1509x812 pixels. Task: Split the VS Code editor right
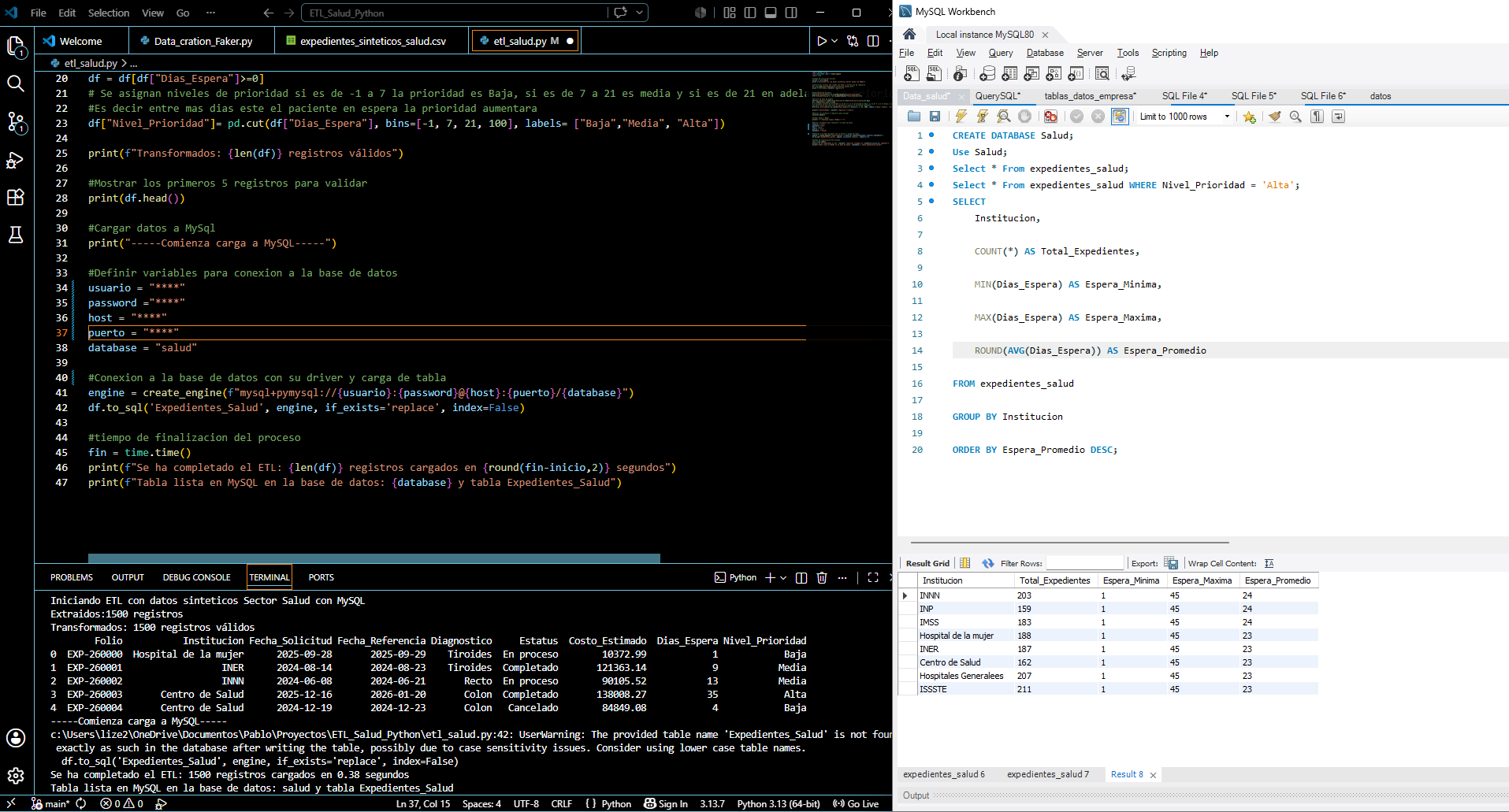(873, 41)
